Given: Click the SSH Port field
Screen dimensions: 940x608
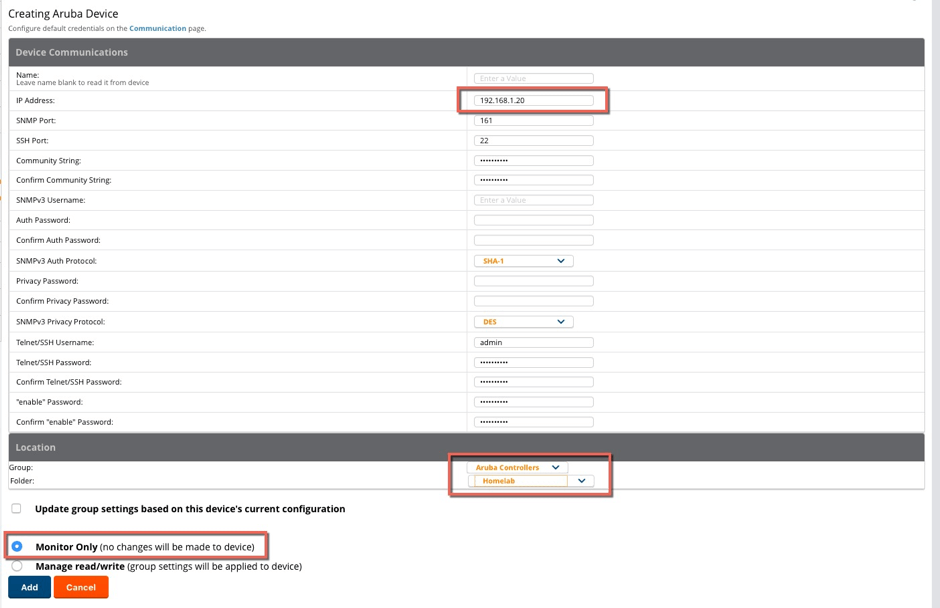Looking at the screenshot, I should [x=533, y=140].
